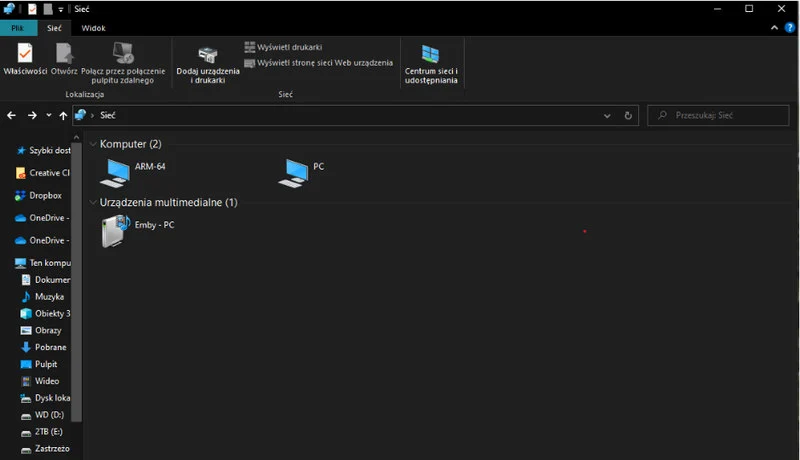Open Pobrane folder in sidebar
This screenshot has width=800, height=460.
[49, 347]
